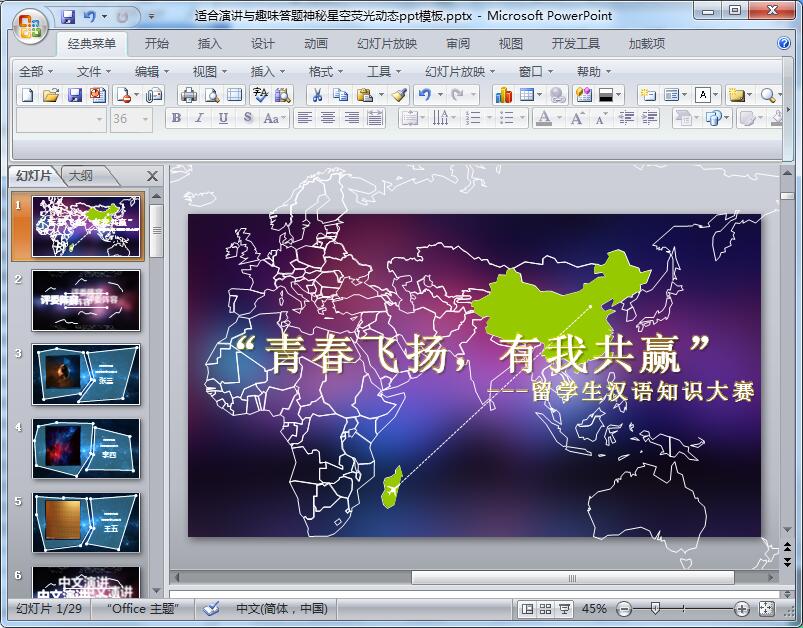Open the 设计 ribbon tab
This screenshot has height=628, width=803.
point(263,44)
